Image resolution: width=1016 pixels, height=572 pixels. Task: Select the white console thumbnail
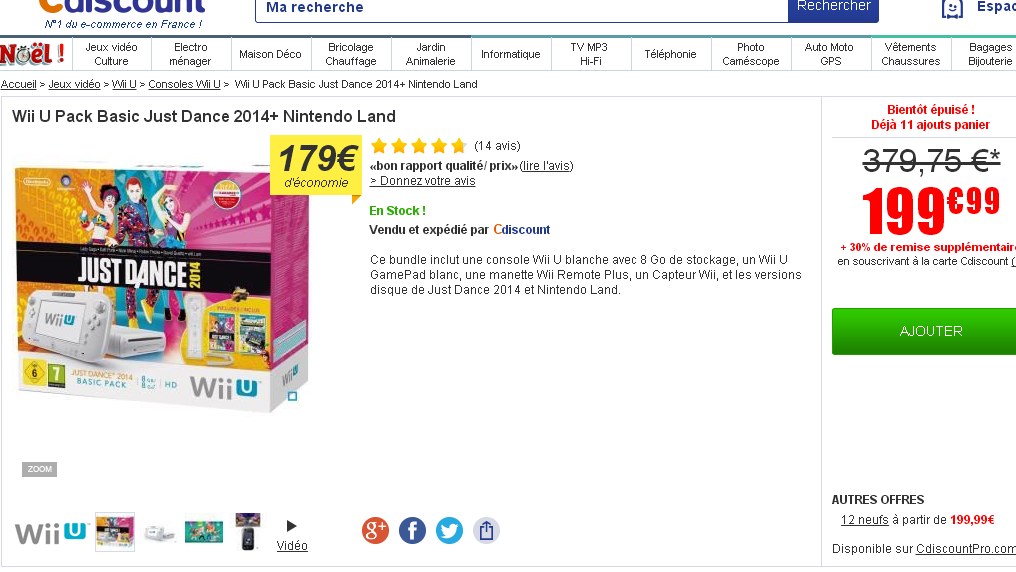[x=159, y=532]
